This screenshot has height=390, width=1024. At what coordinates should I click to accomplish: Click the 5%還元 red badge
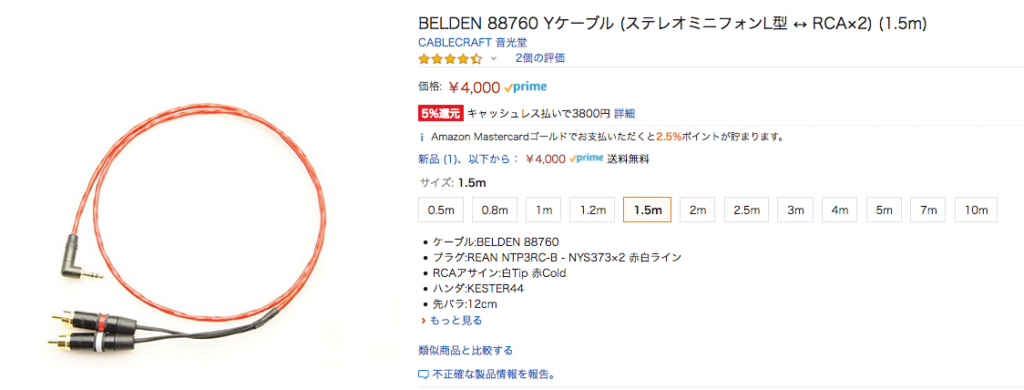tap(441, 113)
